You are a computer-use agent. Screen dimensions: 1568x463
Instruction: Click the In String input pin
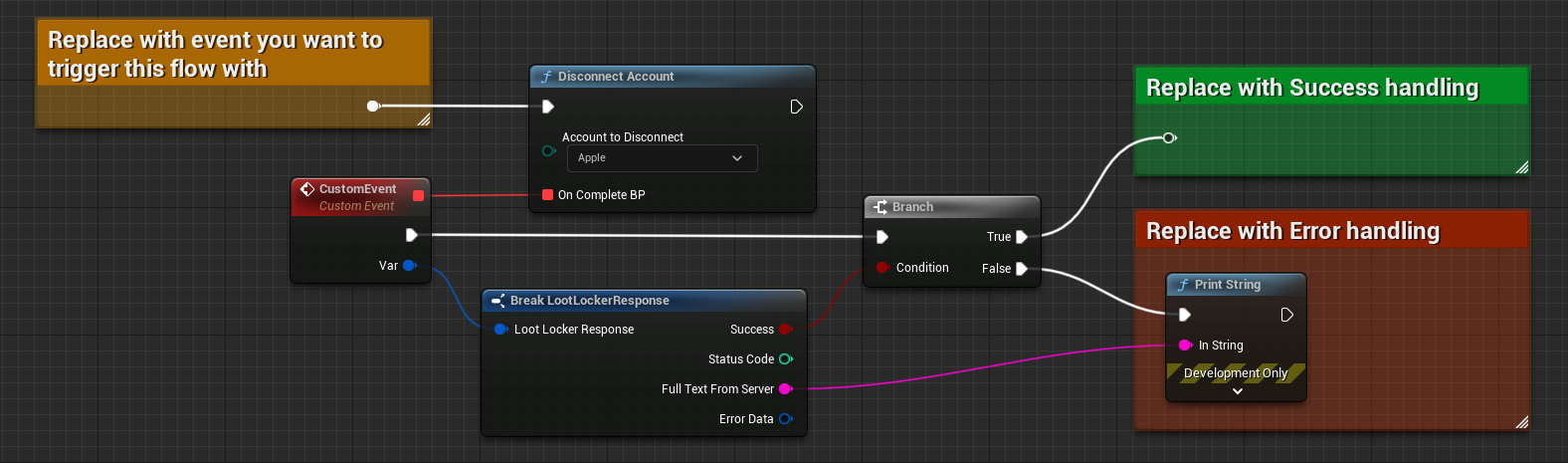point(1184,346)
